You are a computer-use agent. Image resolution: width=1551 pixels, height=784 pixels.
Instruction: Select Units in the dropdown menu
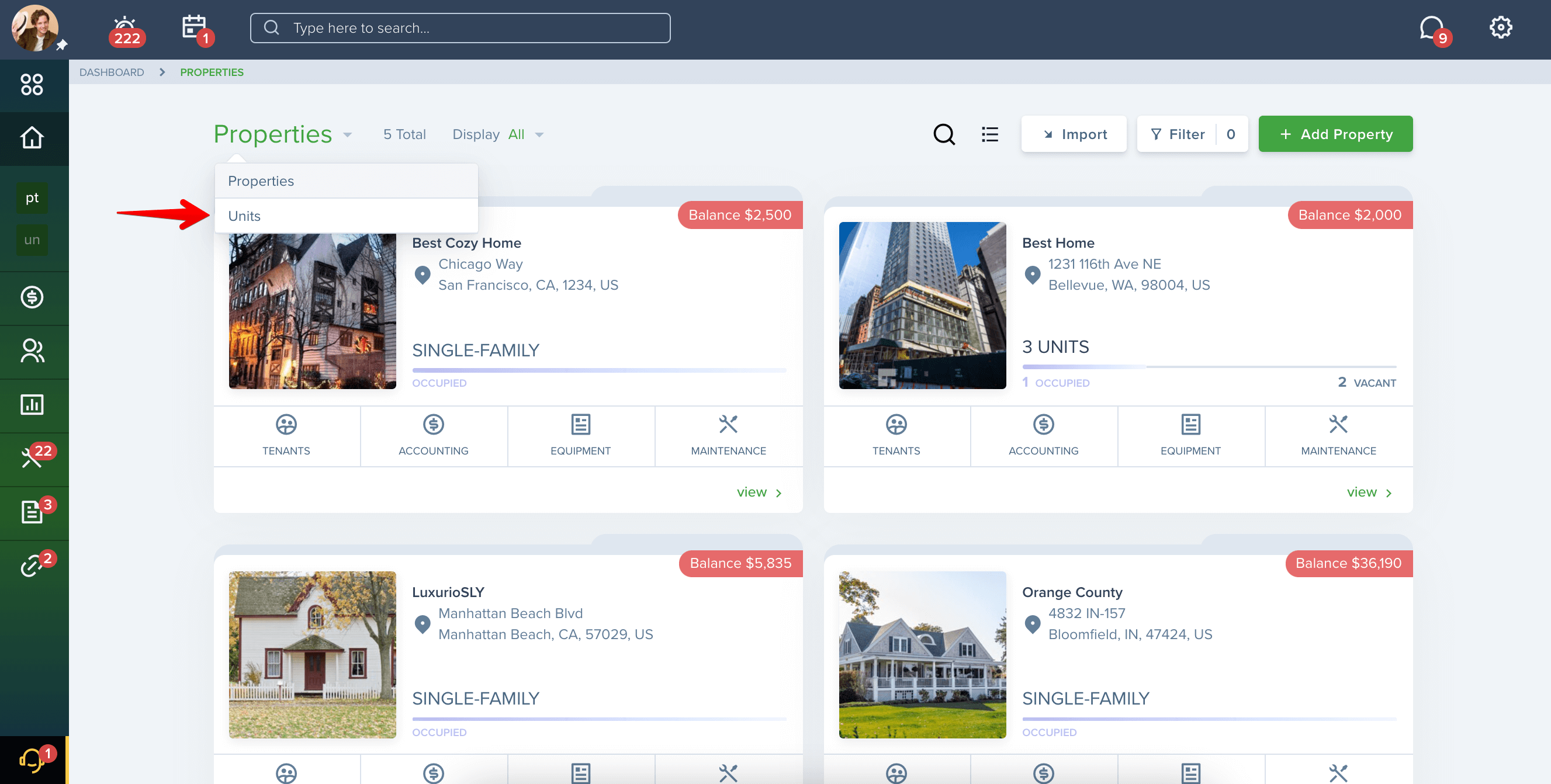[346, 216]
